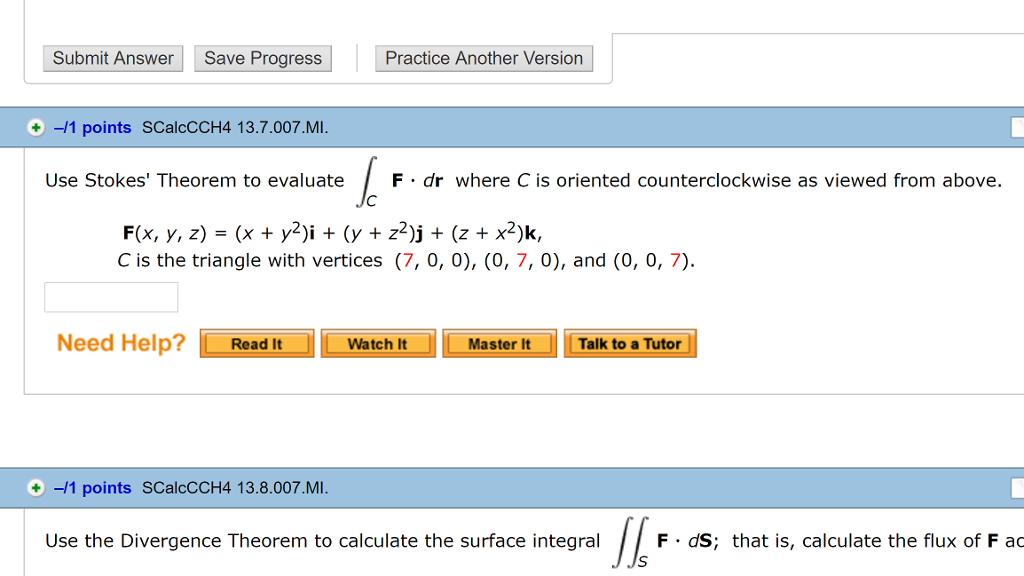Click the –/1 points label on first question
The width and height of the screenshot is (1024, 576).
point(93,127)
